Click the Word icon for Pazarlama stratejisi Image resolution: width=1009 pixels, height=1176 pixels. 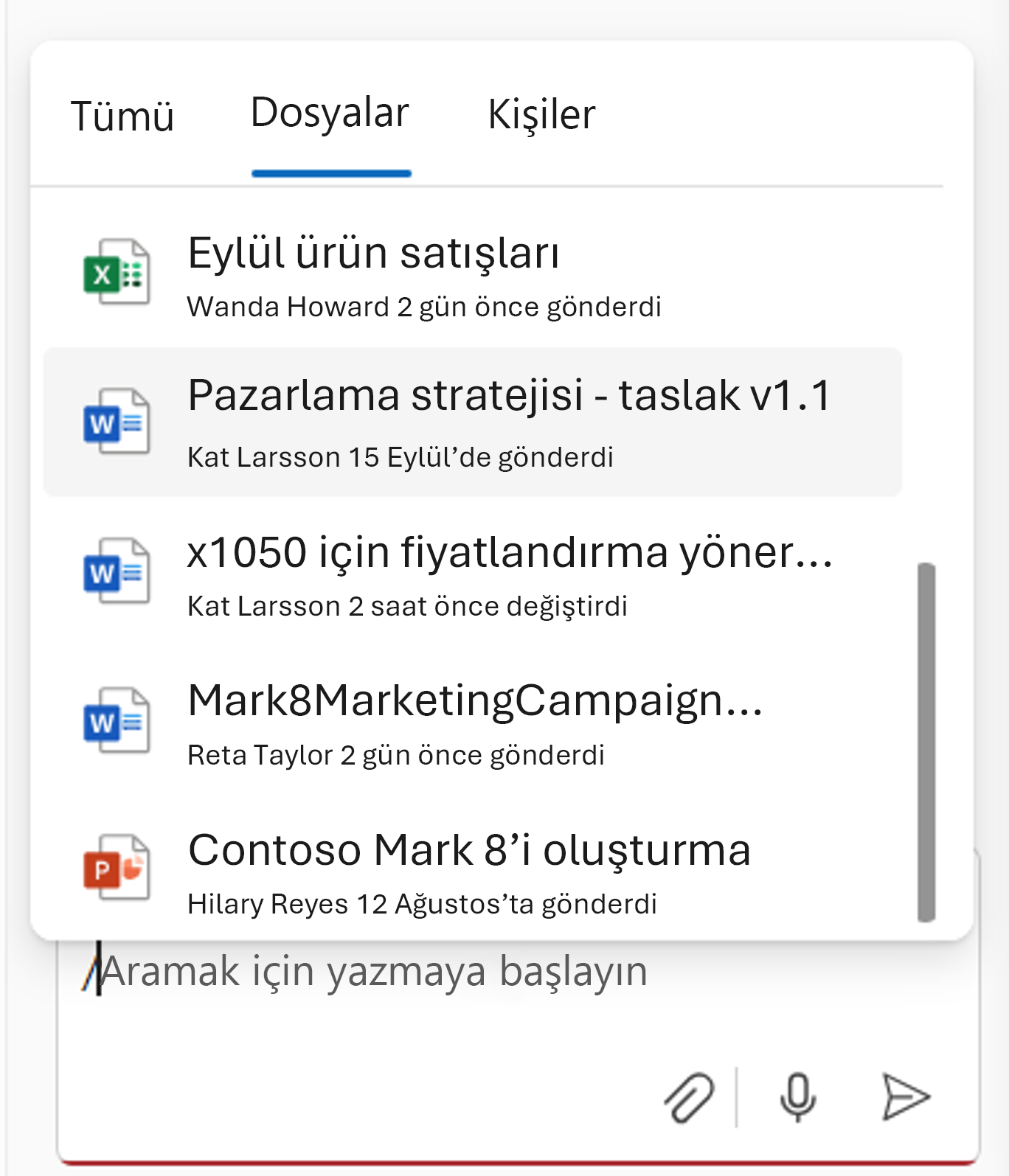117,422
